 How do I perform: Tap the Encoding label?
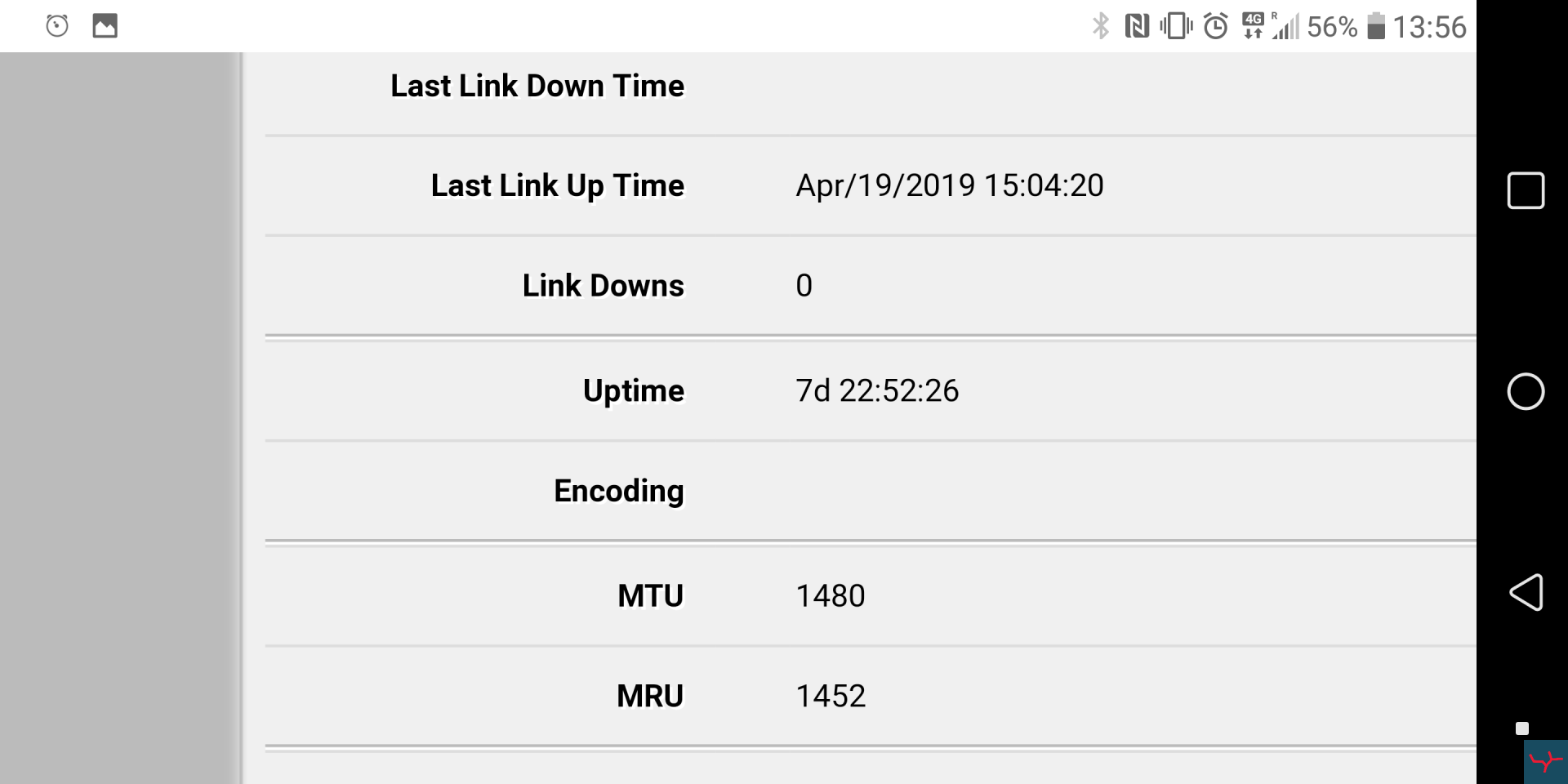[619, 491]
